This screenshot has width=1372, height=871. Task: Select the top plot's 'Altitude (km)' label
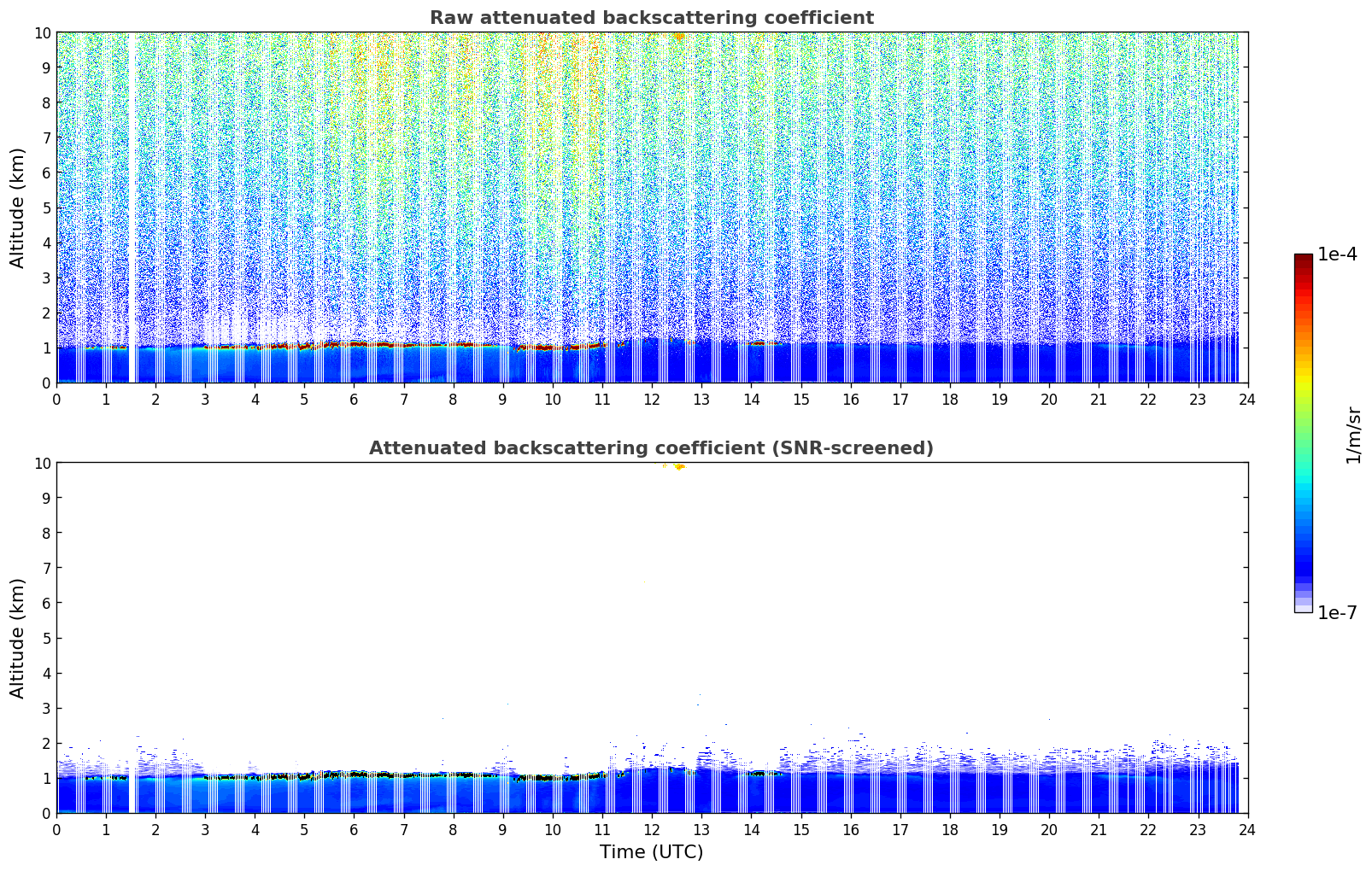click(x=18, y=208)
